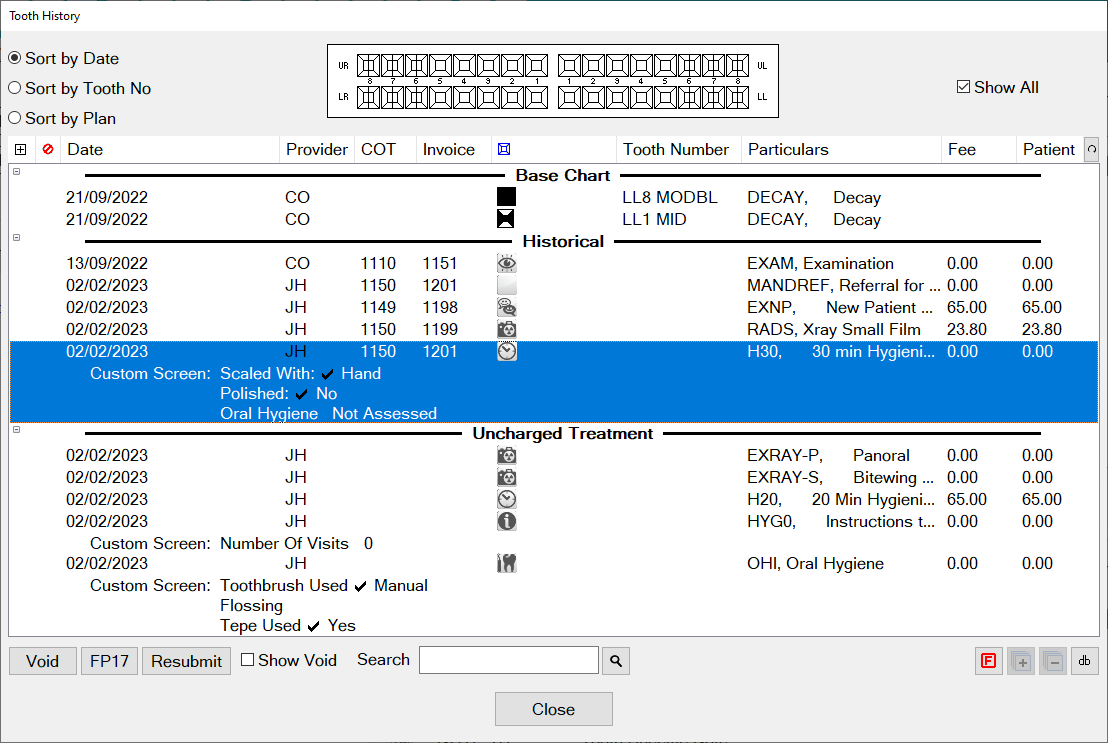The width and height of the screenshot is (1108, 743).
Task: Click the db button
Action: (1085, 661)
